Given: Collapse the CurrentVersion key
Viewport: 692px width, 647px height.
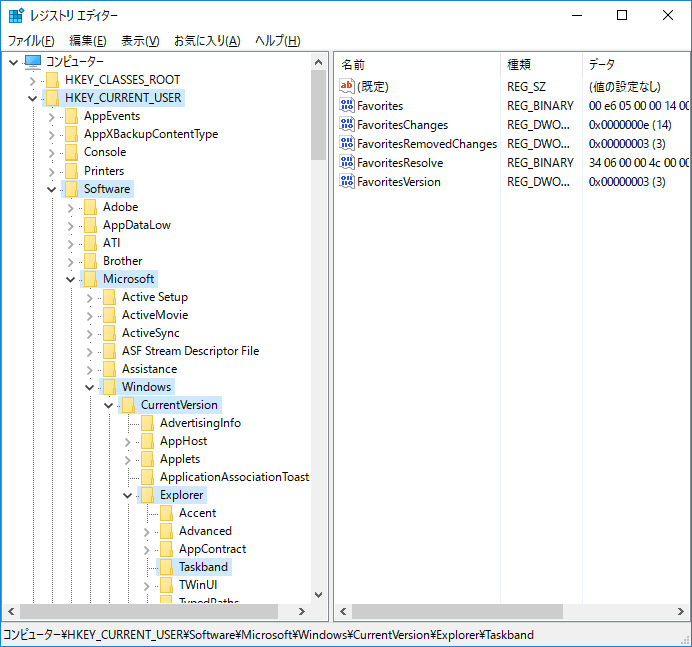Looking at the screenshot, I should (x=109, y=406).
